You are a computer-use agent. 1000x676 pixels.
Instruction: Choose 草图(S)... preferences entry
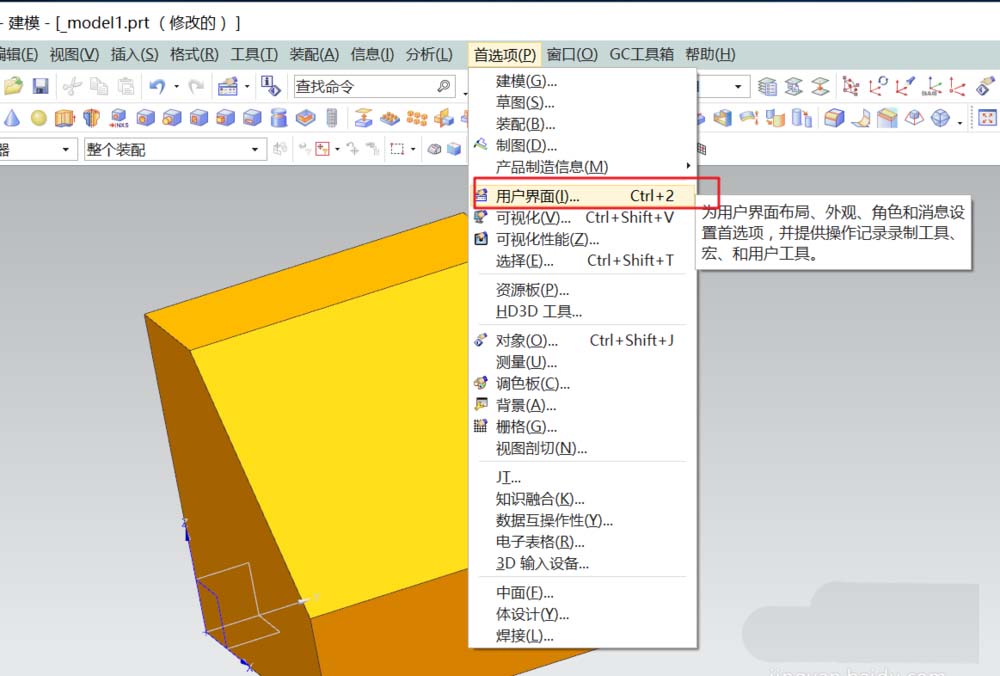tap(583, 102)
